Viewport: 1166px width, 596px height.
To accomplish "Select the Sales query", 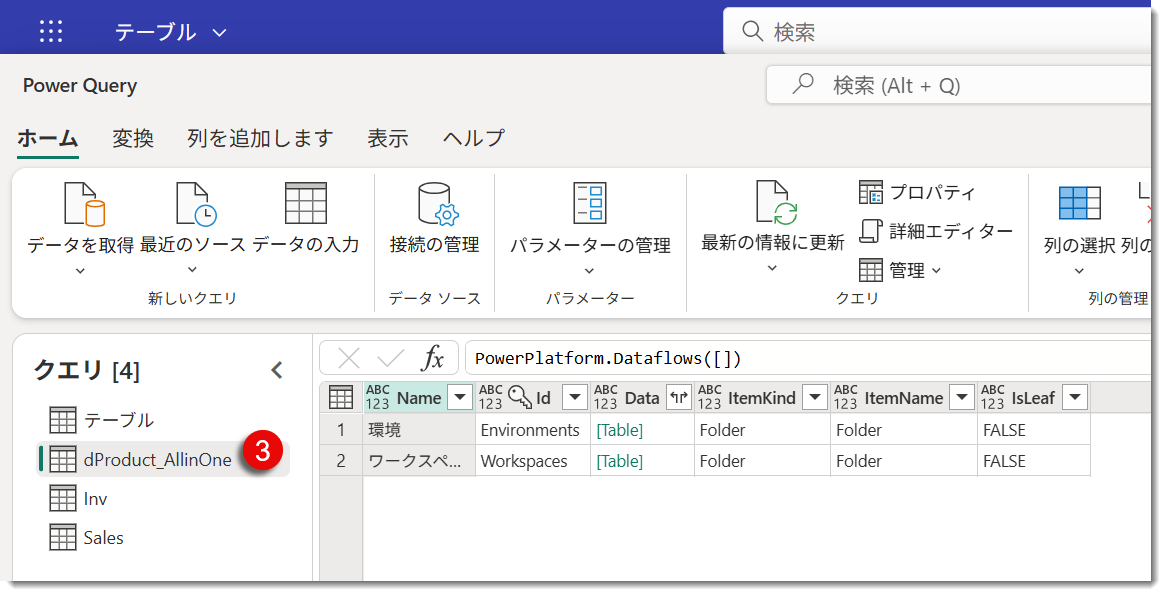I will (x=163, y=537).
